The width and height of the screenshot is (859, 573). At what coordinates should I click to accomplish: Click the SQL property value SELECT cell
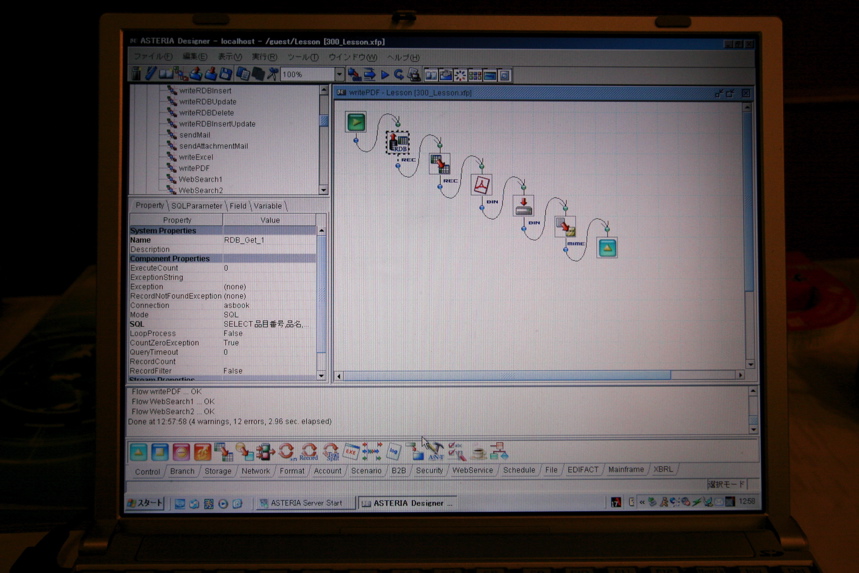point(269,324)
